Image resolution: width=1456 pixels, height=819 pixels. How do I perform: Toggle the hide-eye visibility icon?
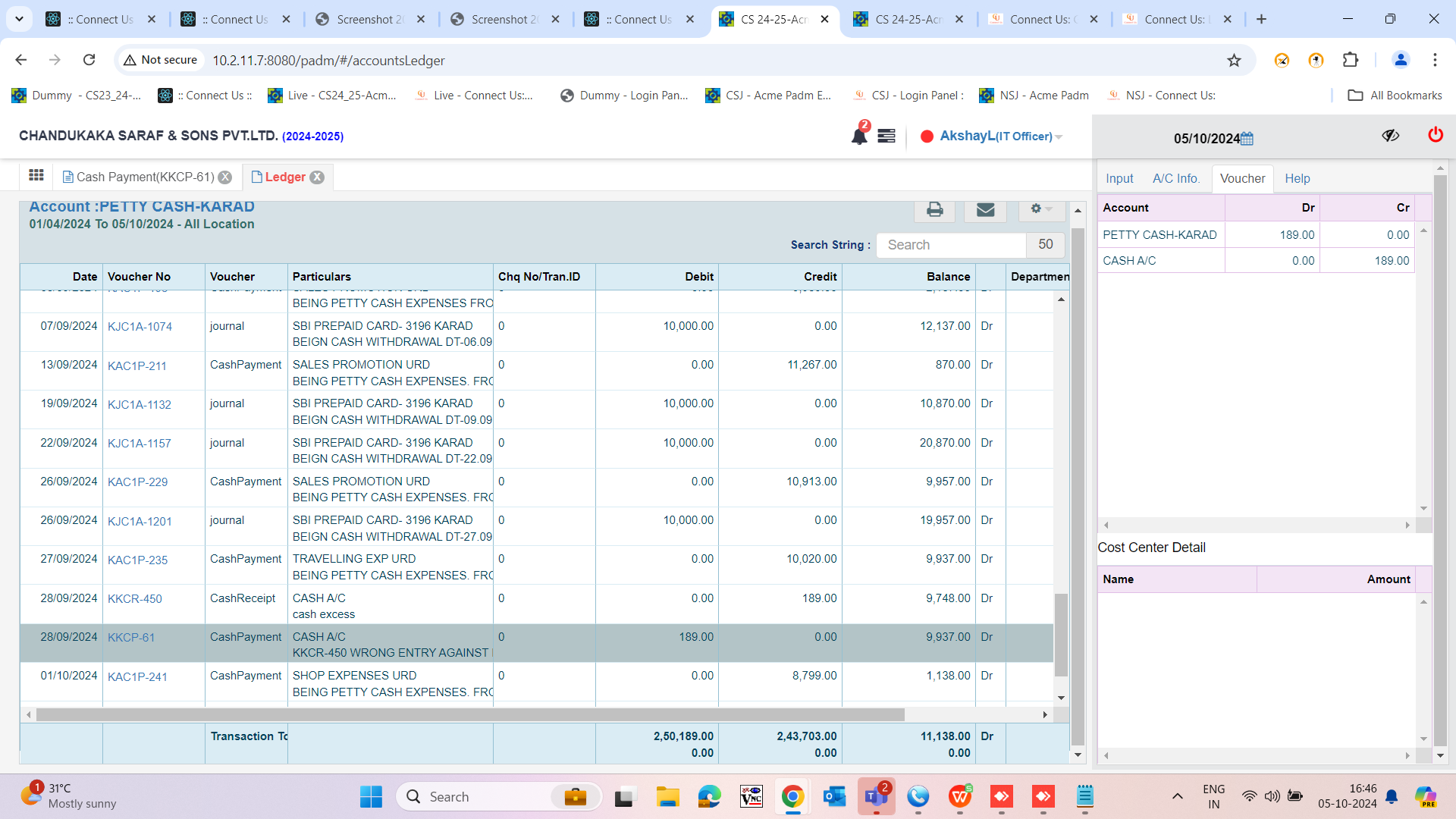click(1390, 135)
